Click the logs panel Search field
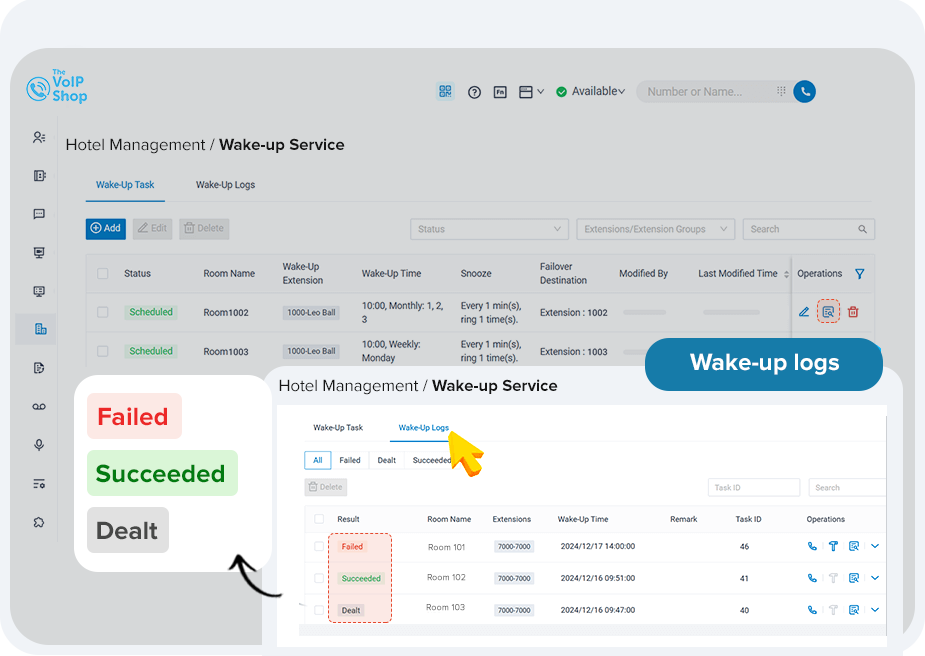Screen dimensions: 925x656 (847, 487)
